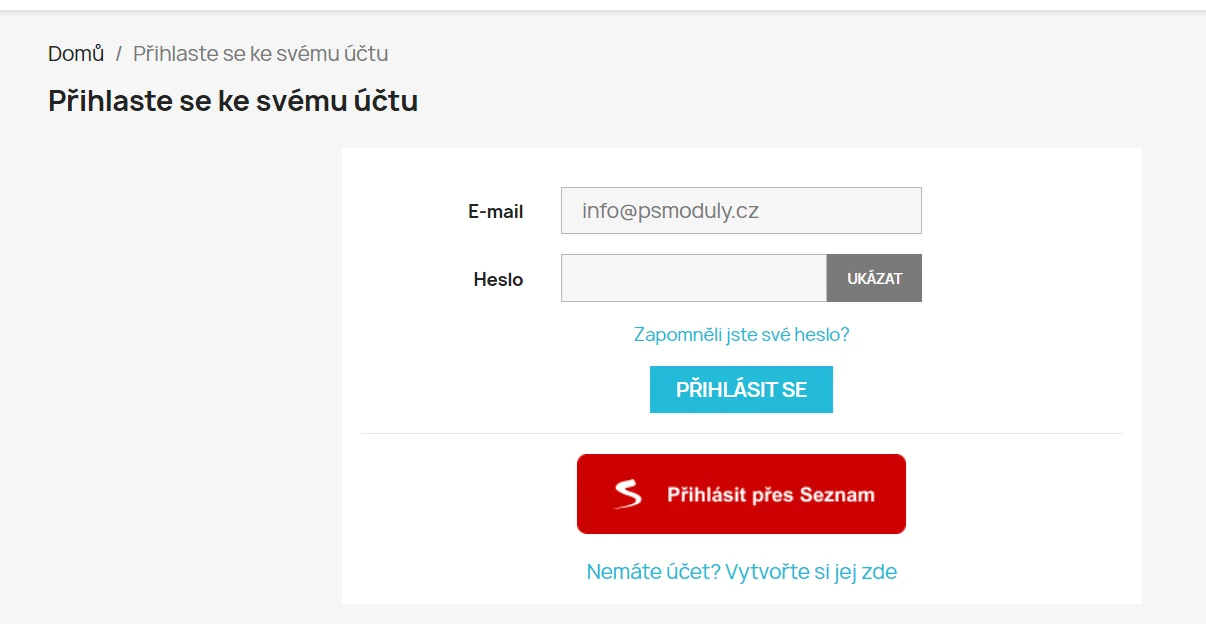Open 'Nemáte účet? Vytvořte si jej zde'
This screenshot has height=624, width=1206.
[741, 572]
